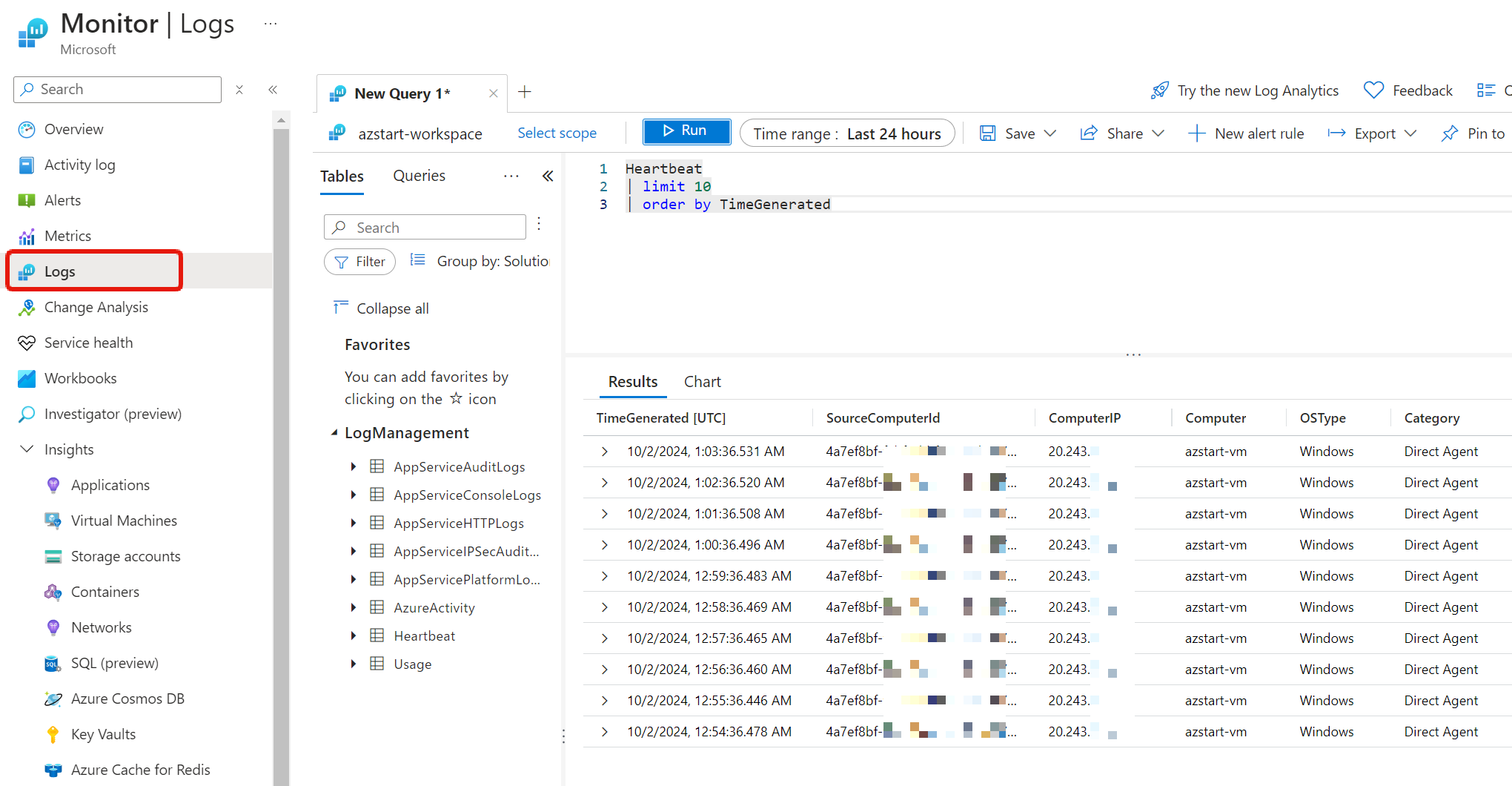Run the query

click(686, 131)
